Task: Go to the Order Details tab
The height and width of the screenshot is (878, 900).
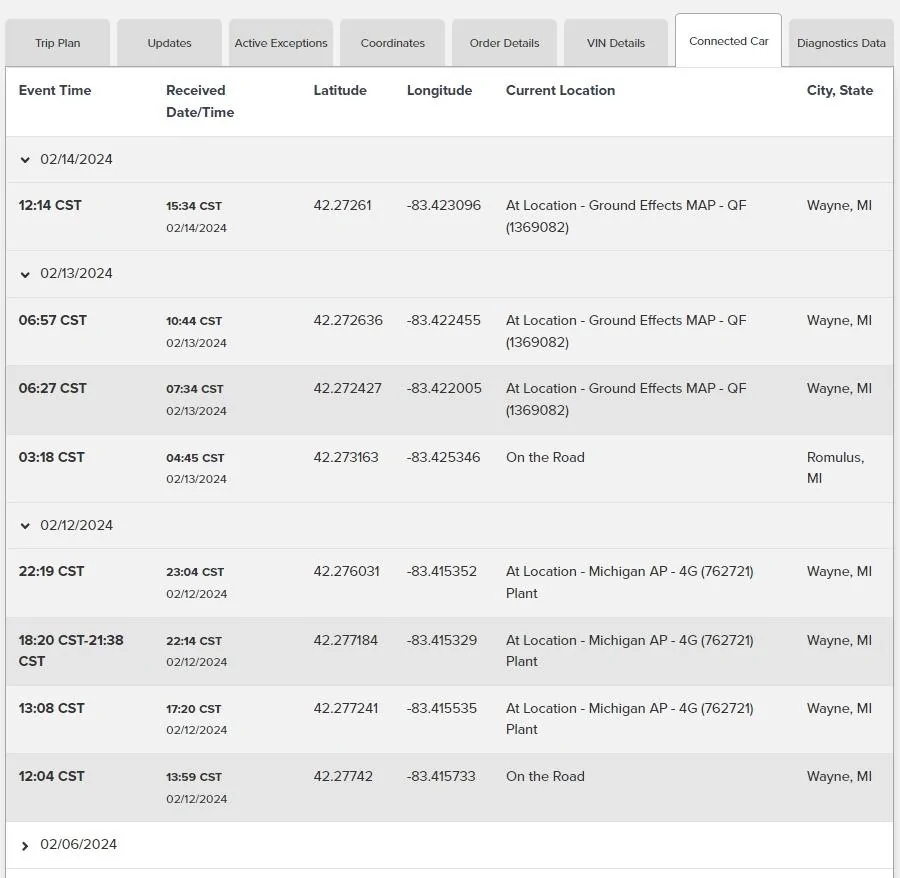Action: point(505,43)
